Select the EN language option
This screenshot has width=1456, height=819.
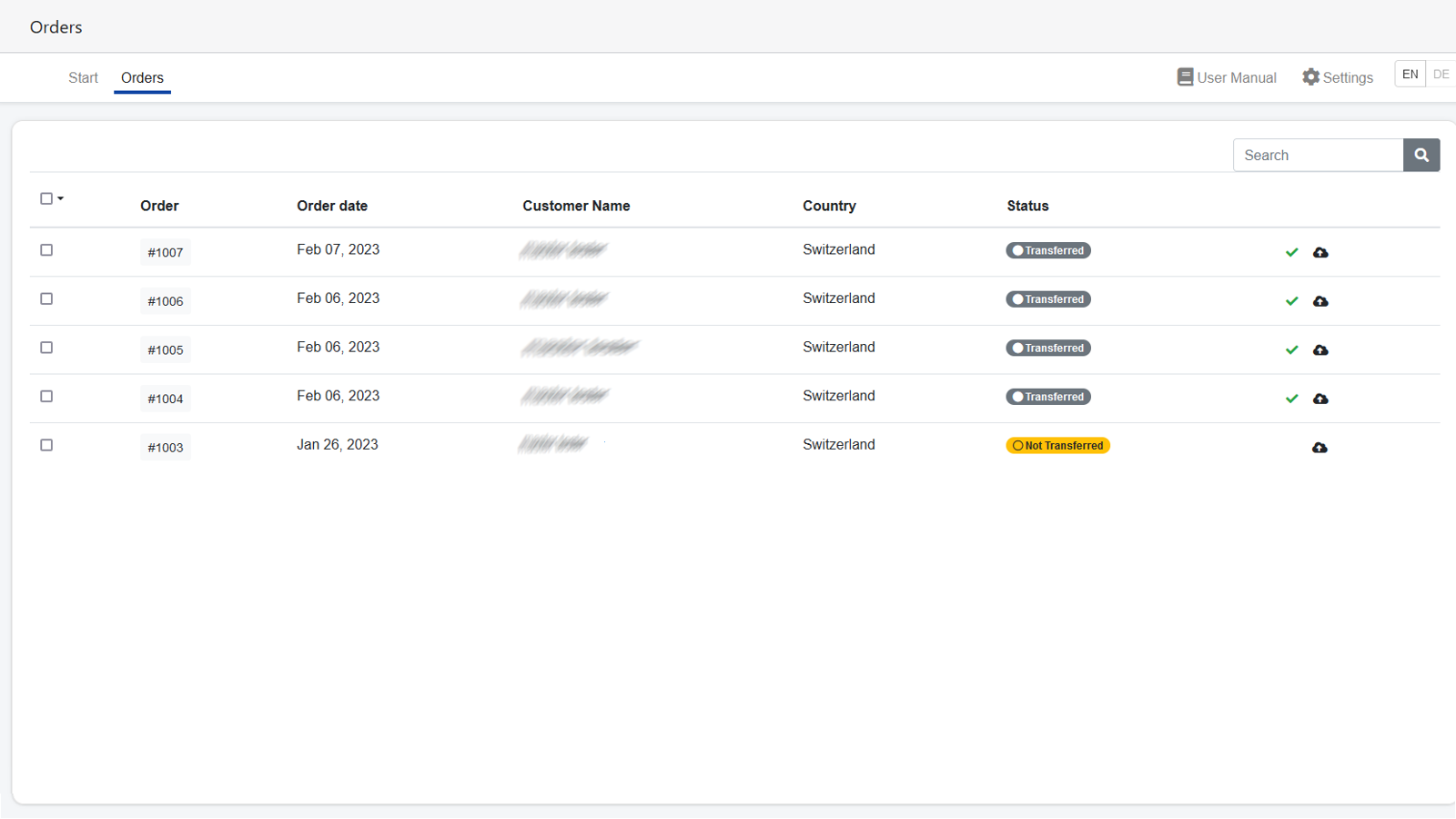point(1410,75)
